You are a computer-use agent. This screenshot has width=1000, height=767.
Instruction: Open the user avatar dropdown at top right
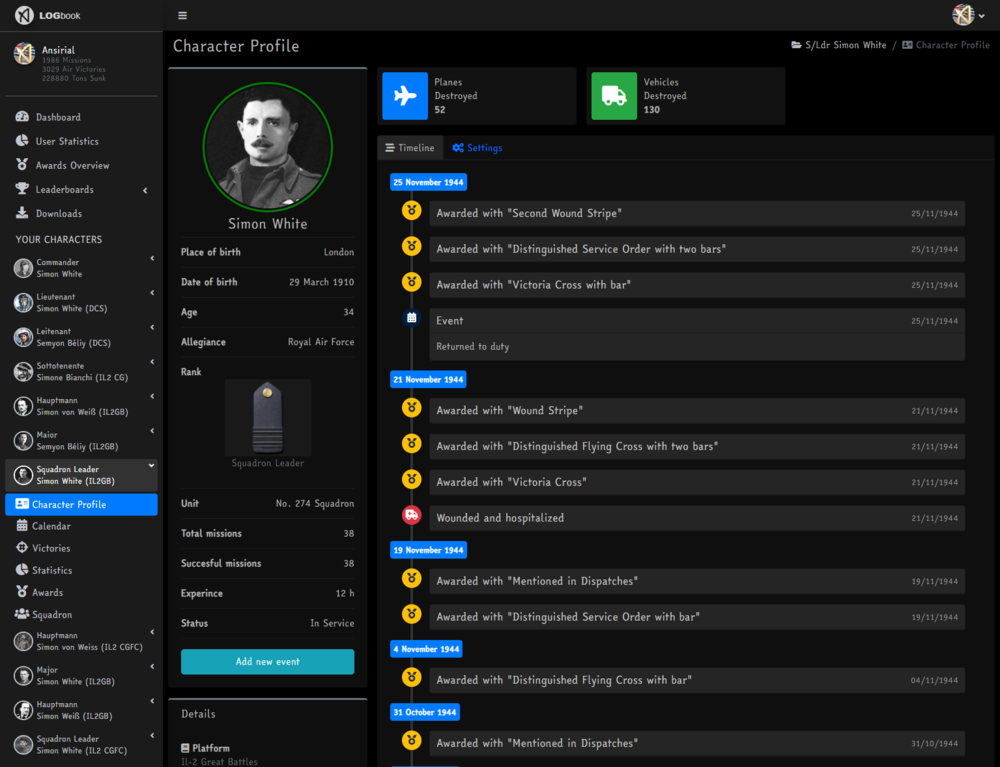[968, 15]
